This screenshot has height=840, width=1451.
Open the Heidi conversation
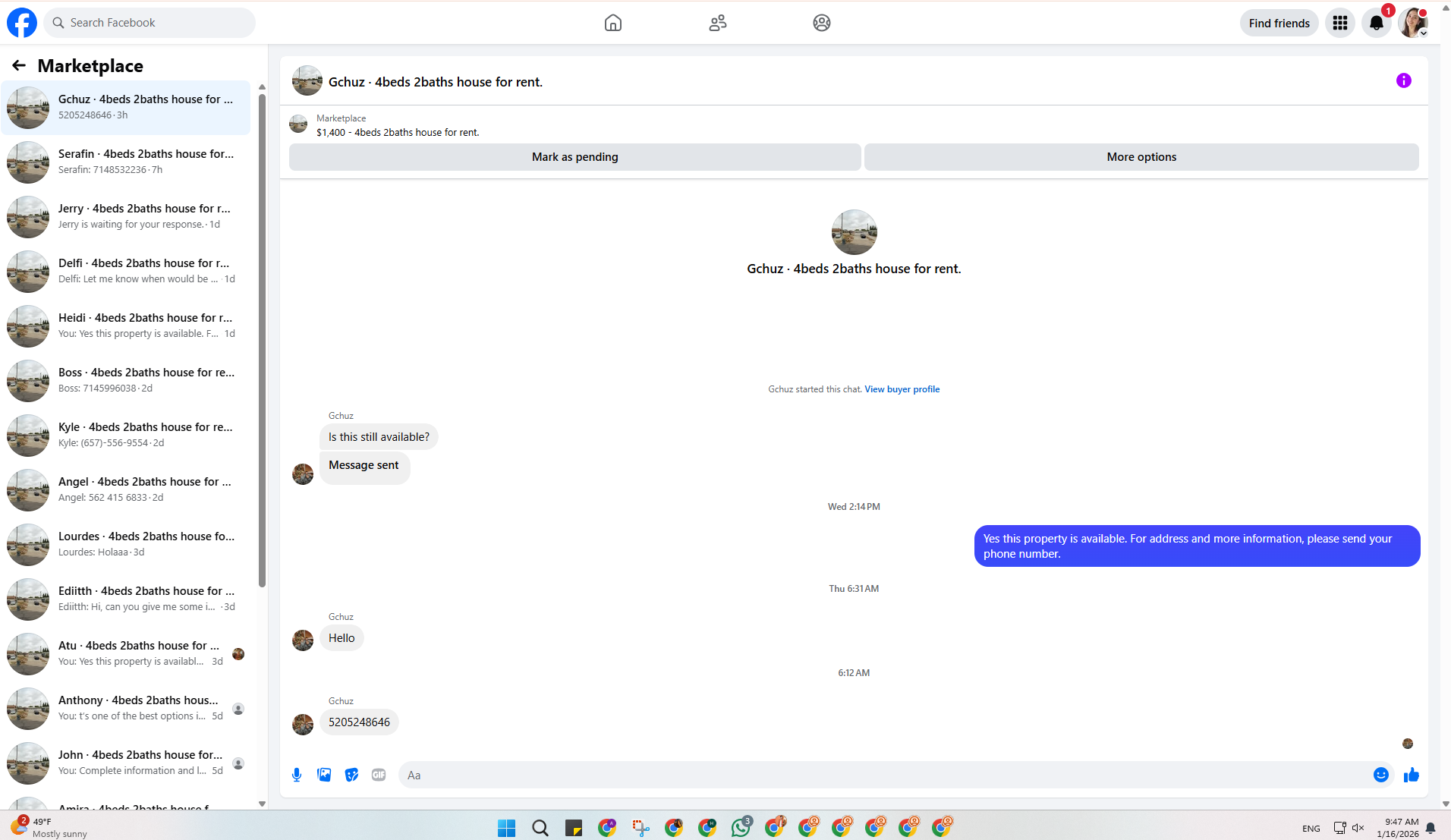pyautogui.click(x=126, y=326)
